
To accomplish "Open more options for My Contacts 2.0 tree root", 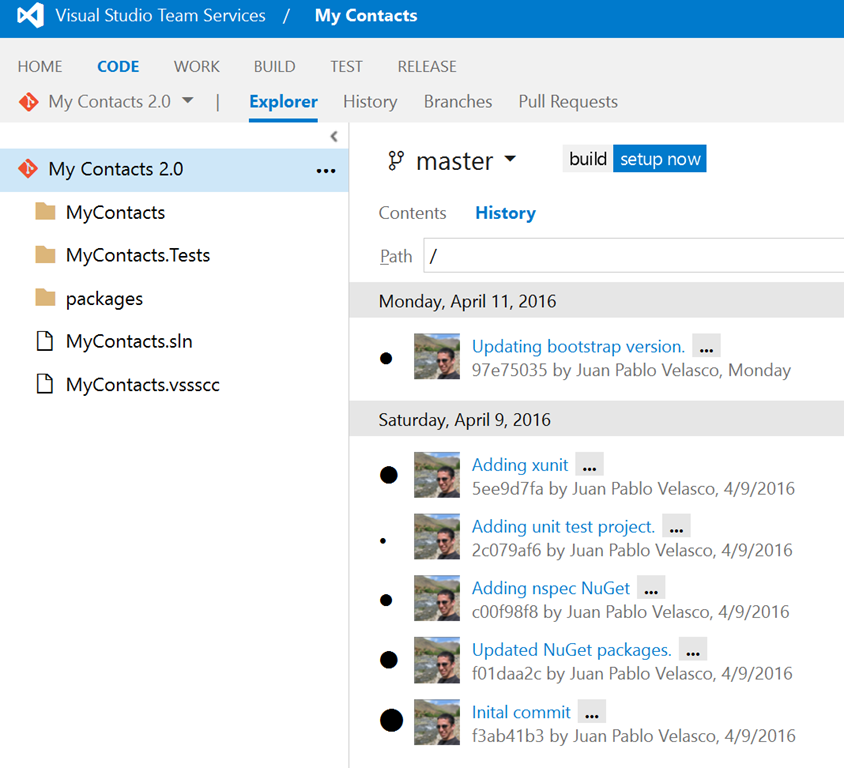I will pyautogui.click(x=326, y=171).
